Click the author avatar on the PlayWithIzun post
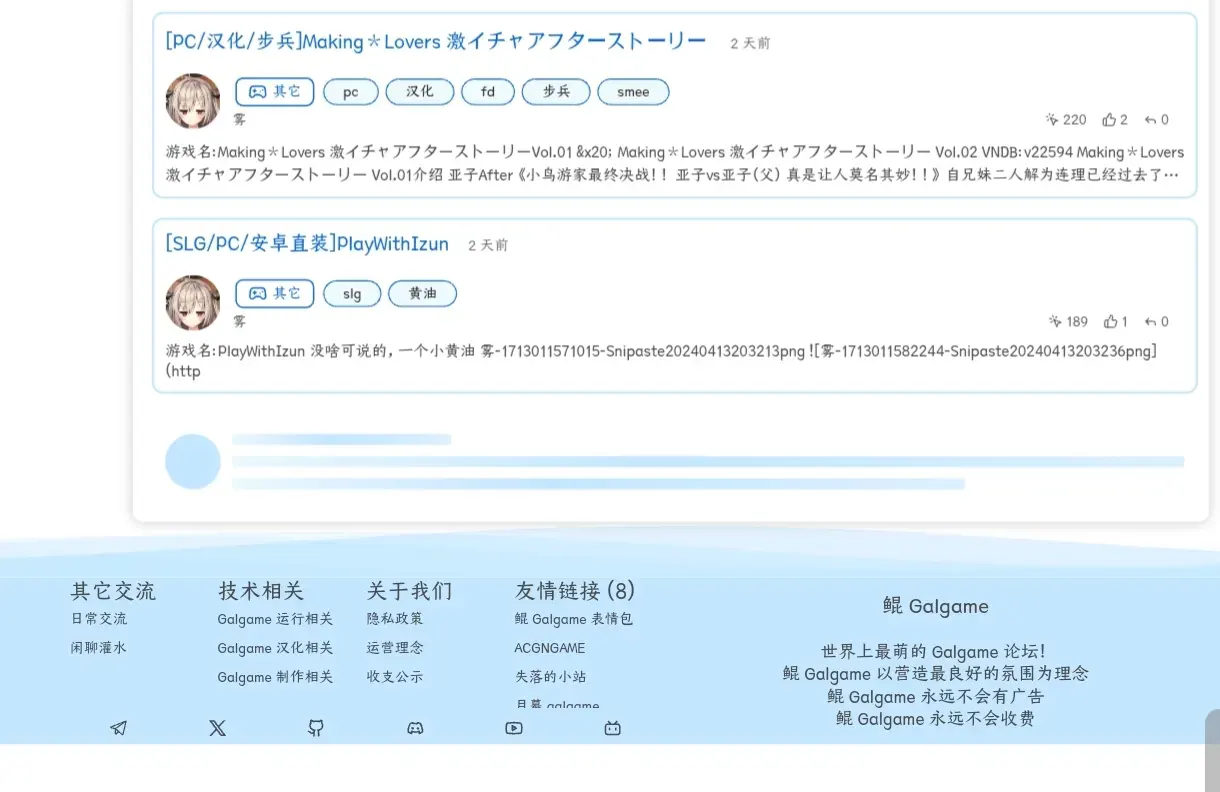Screen dimensions: 1220x792 click(193, 303)
